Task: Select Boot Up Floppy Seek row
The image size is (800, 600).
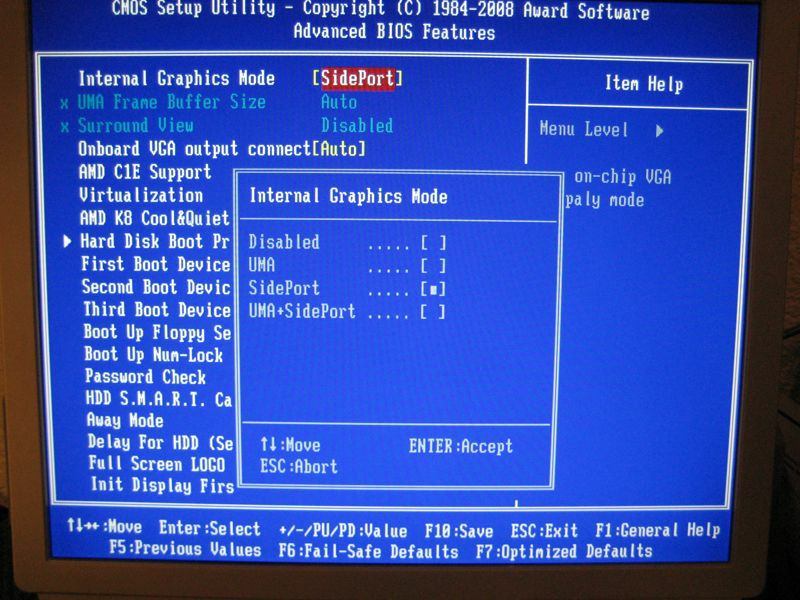Action: (x=158, y=333)
